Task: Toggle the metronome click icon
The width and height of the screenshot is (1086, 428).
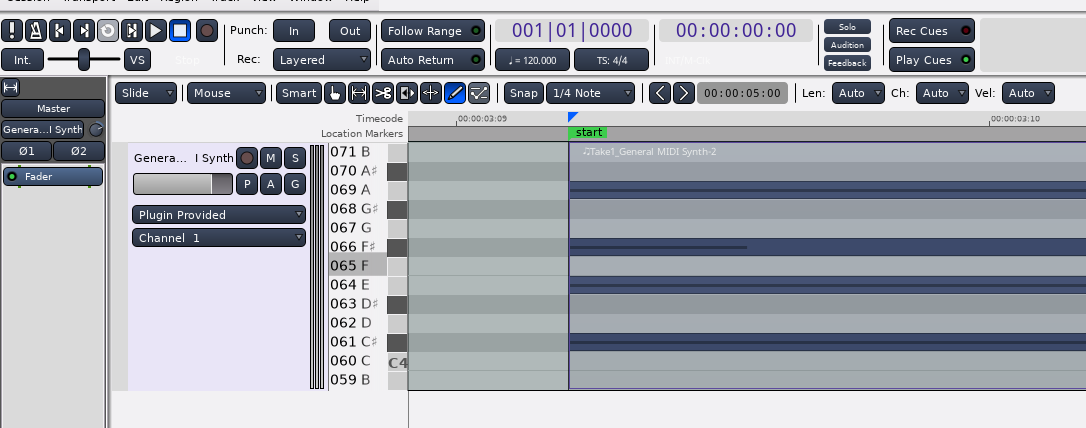Action: (x=35, y=31)
